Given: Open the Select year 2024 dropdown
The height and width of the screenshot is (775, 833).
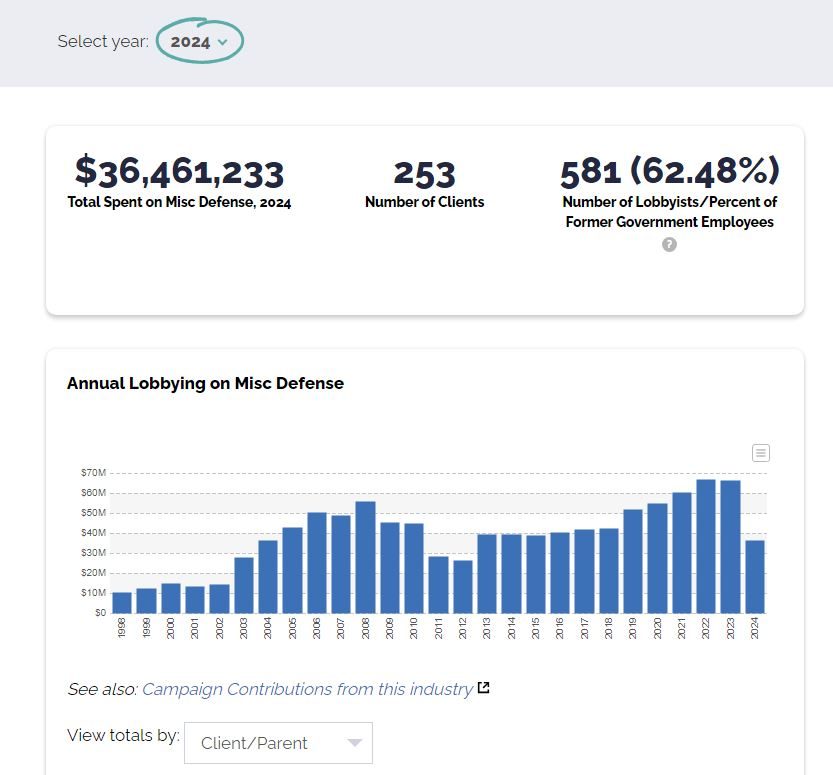Looking at the screenshot, I should coord(199,42).
